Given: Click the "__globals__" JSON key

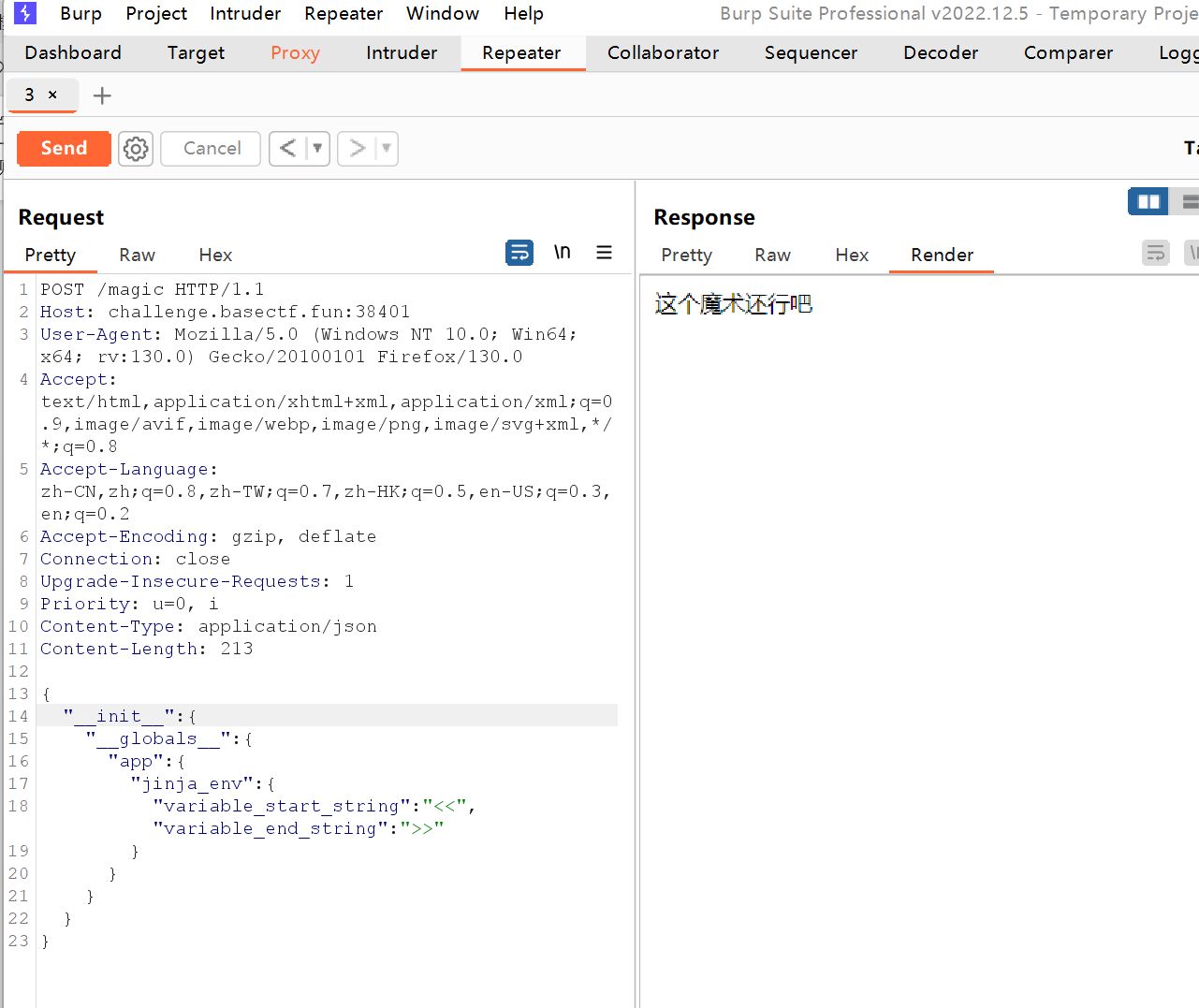Looking at the screenshot, I should pos(158,738).
